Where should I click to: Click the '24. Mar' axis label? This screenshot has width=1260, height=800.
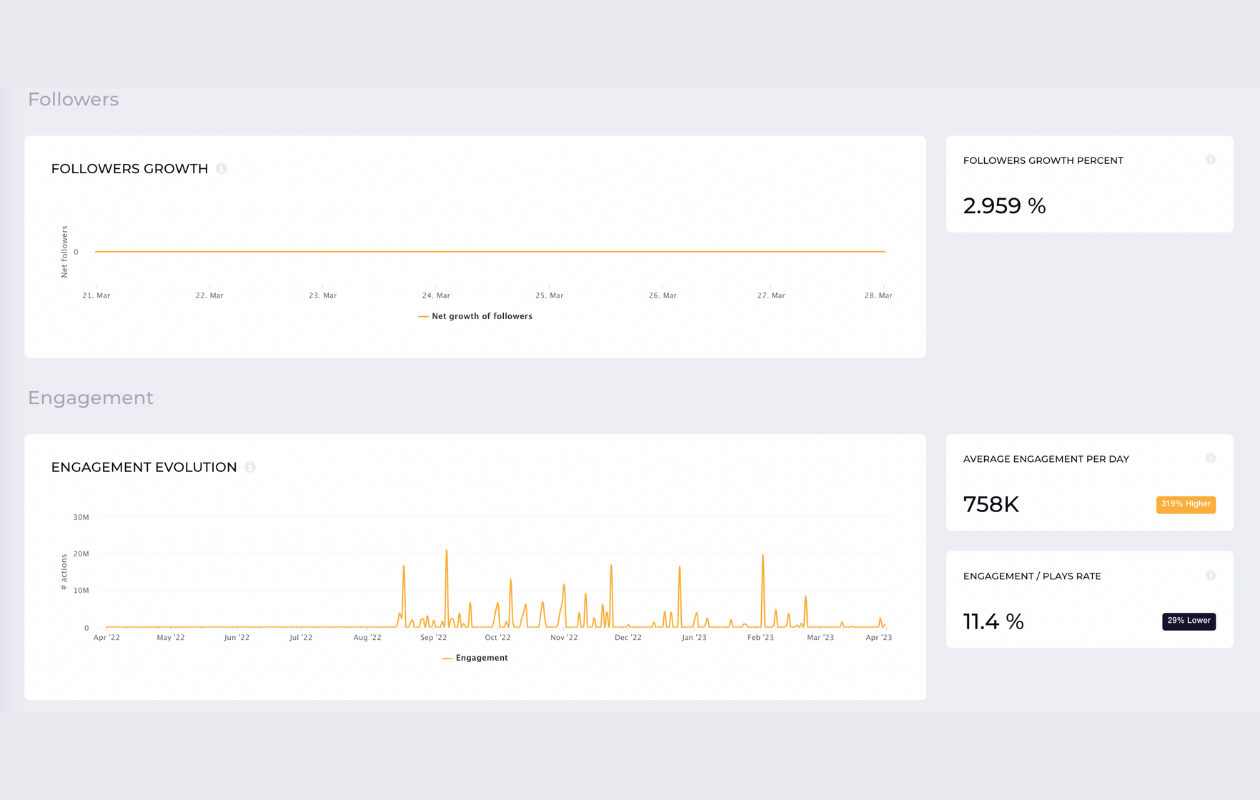tap(436, 296)
